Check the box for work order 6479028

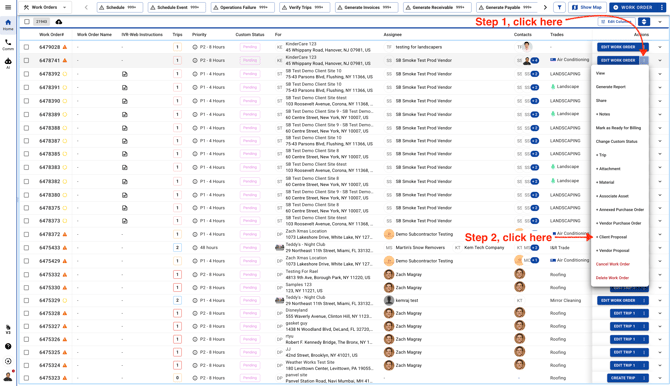(x=26, y=47)
